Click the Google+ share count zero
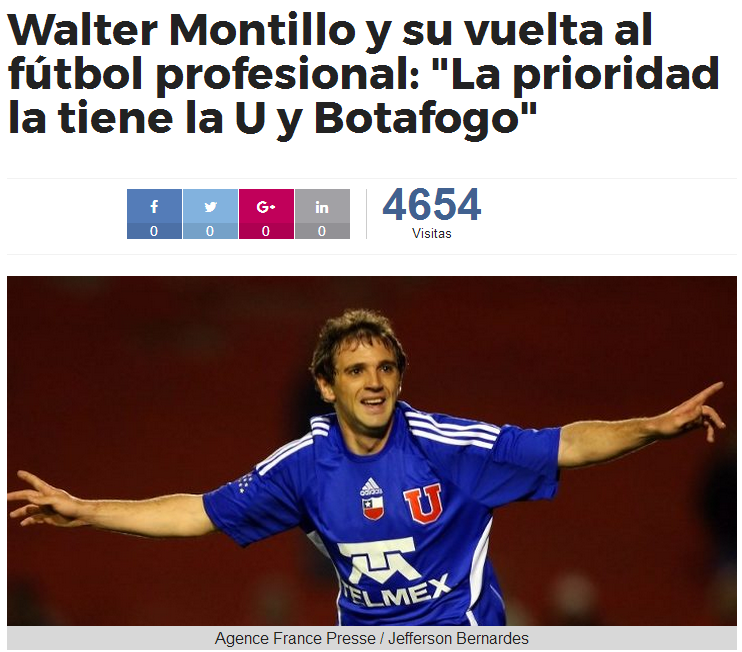The image size is (742, 652). coord(266,231)
